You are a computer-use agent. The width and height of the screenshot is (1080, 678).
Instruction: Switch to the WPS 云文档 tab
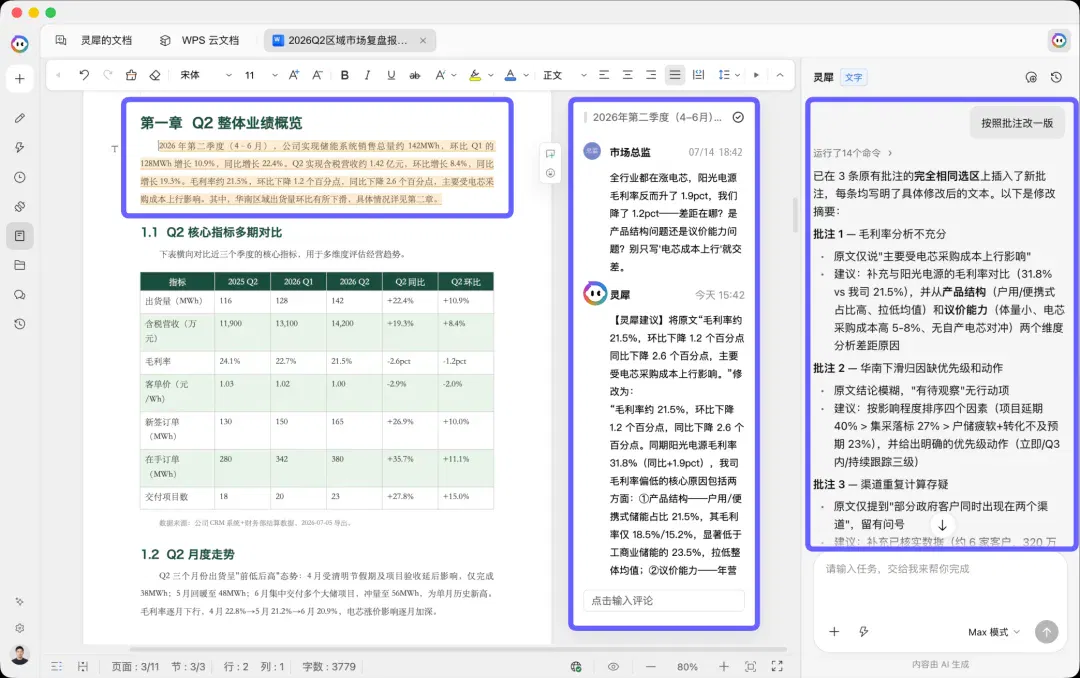tap(200, 41)
